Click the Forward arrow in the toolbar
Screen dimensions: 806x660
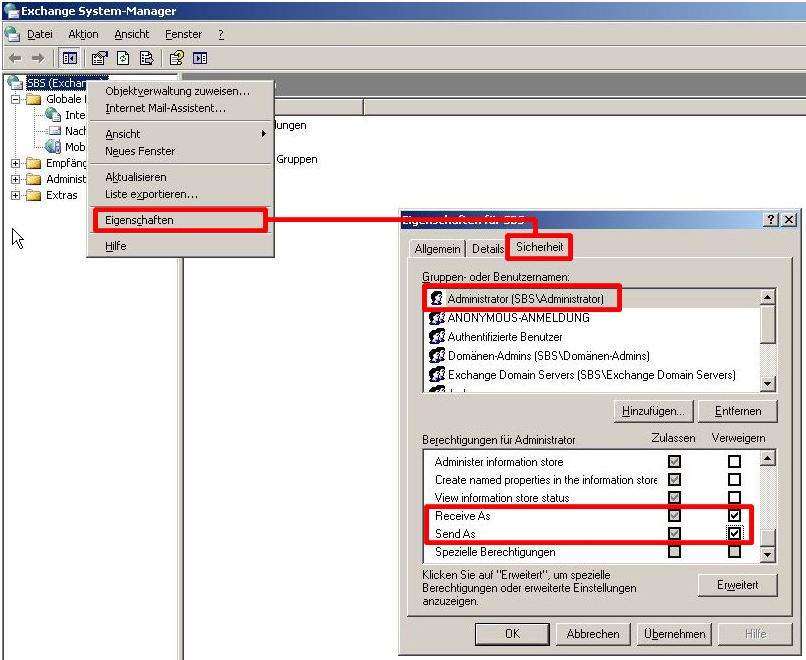(38, 58)
